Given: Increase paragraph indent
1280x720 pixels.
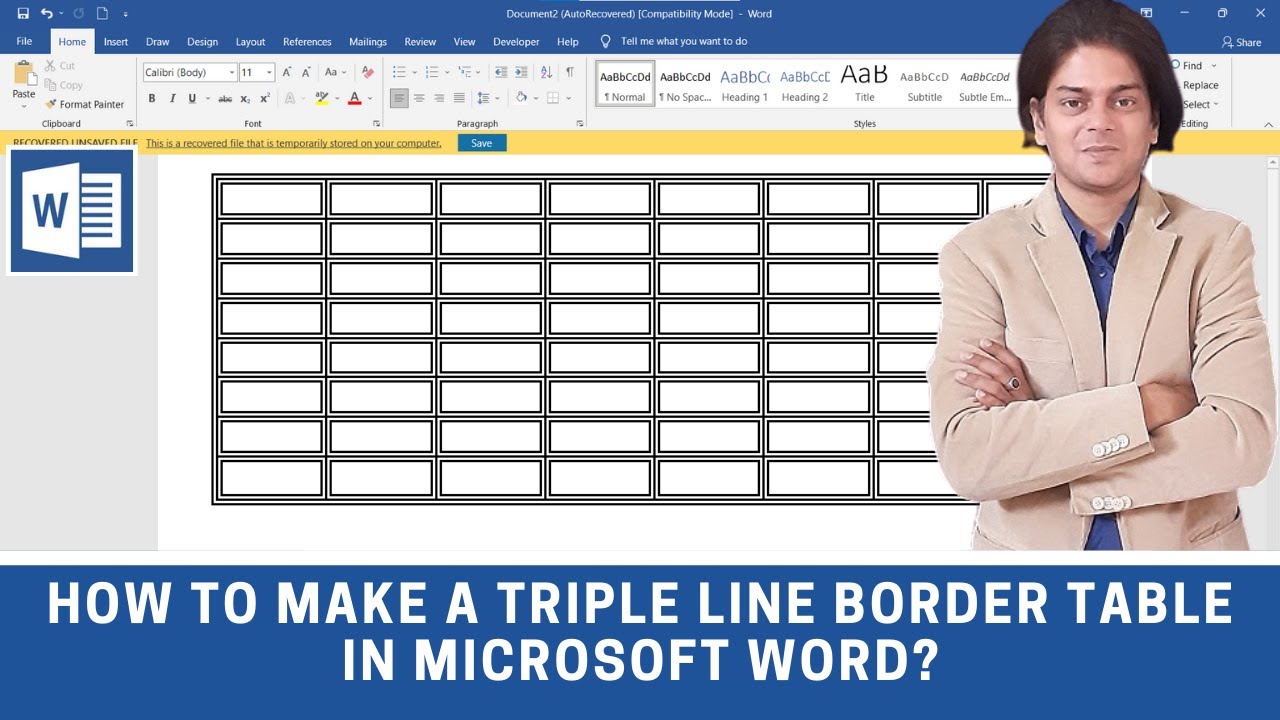Looking at the screenshot, I should pyautogui.click(x=521, y=72).
